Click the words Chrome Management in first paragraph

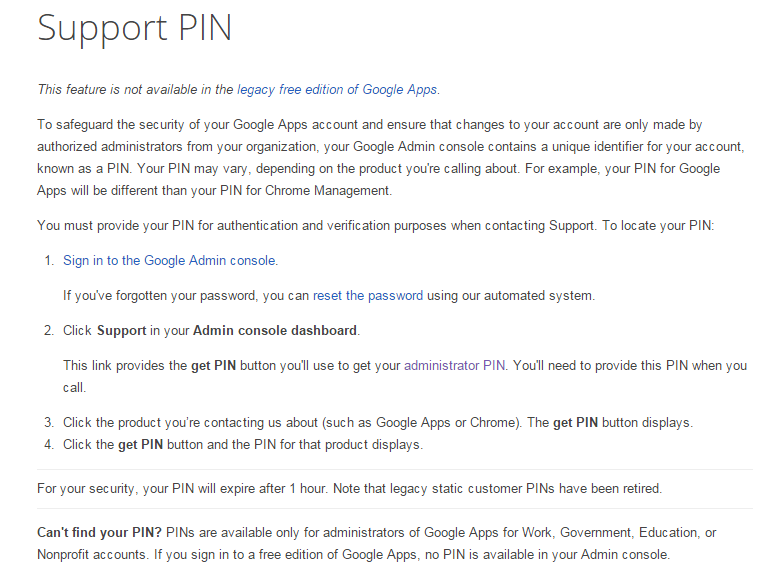(x=327, y=191)
